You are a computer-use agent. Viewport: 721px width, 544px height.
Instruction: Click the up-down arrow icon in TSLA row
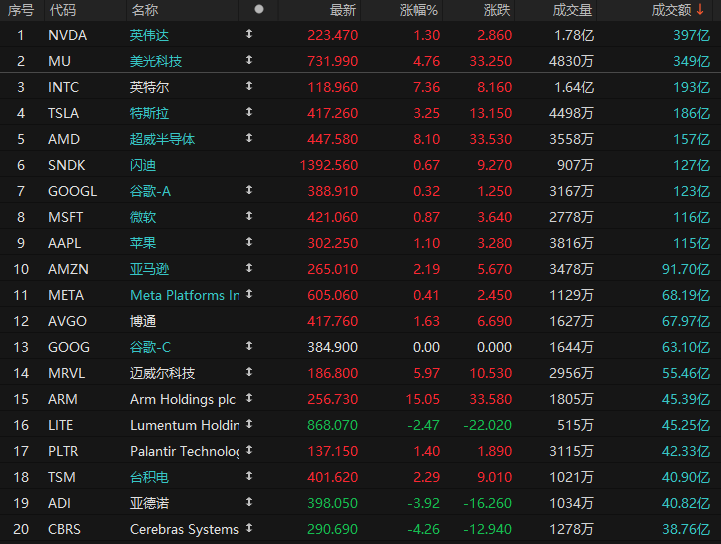(249, 112)
